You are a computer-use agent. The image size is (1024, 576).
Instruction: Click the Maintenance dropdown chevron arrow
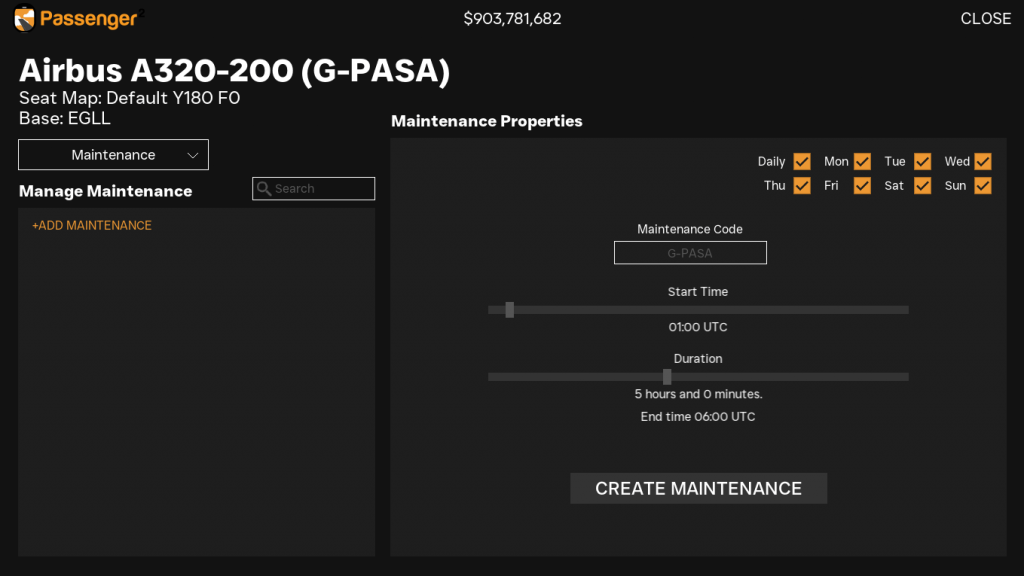[x=193, y=156]
